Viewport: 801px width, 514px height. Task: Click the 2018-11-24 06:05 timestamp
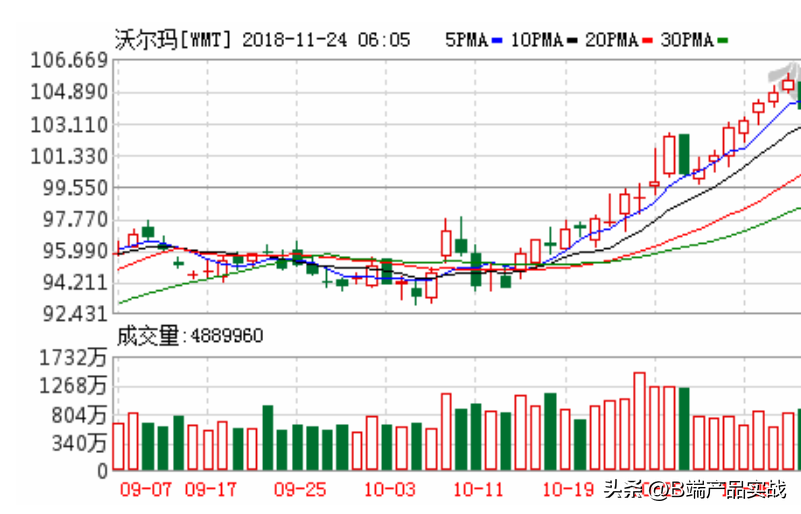click(x=326, y=40)
